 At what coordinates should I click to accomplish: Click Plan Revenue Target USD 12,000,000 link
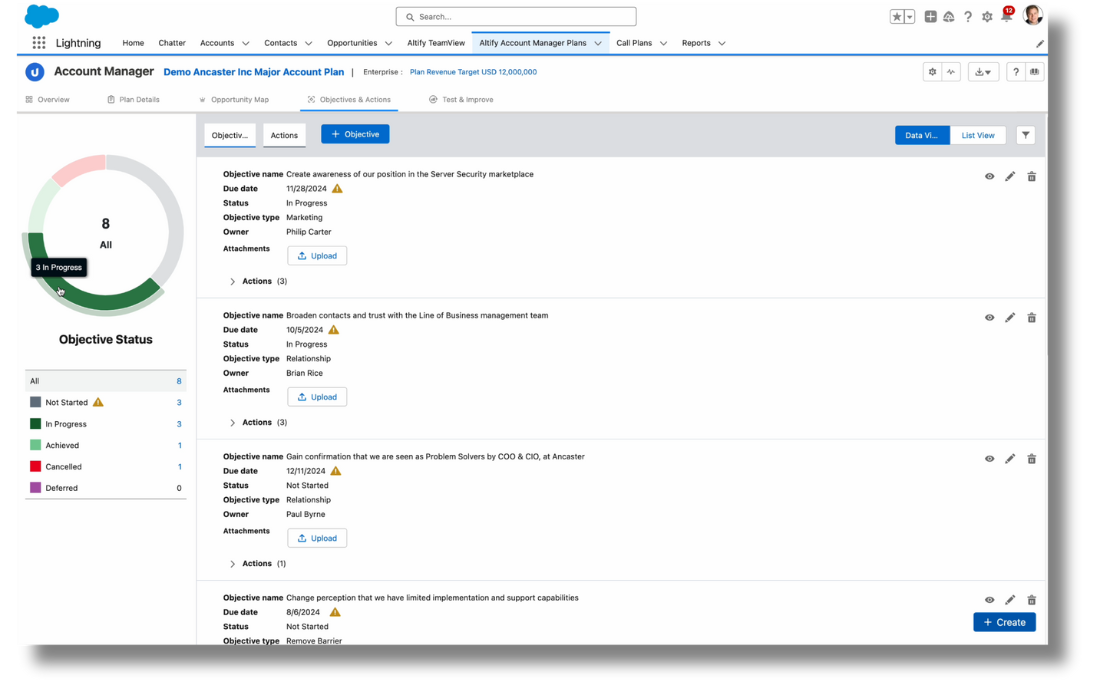(x=473, y=72)
